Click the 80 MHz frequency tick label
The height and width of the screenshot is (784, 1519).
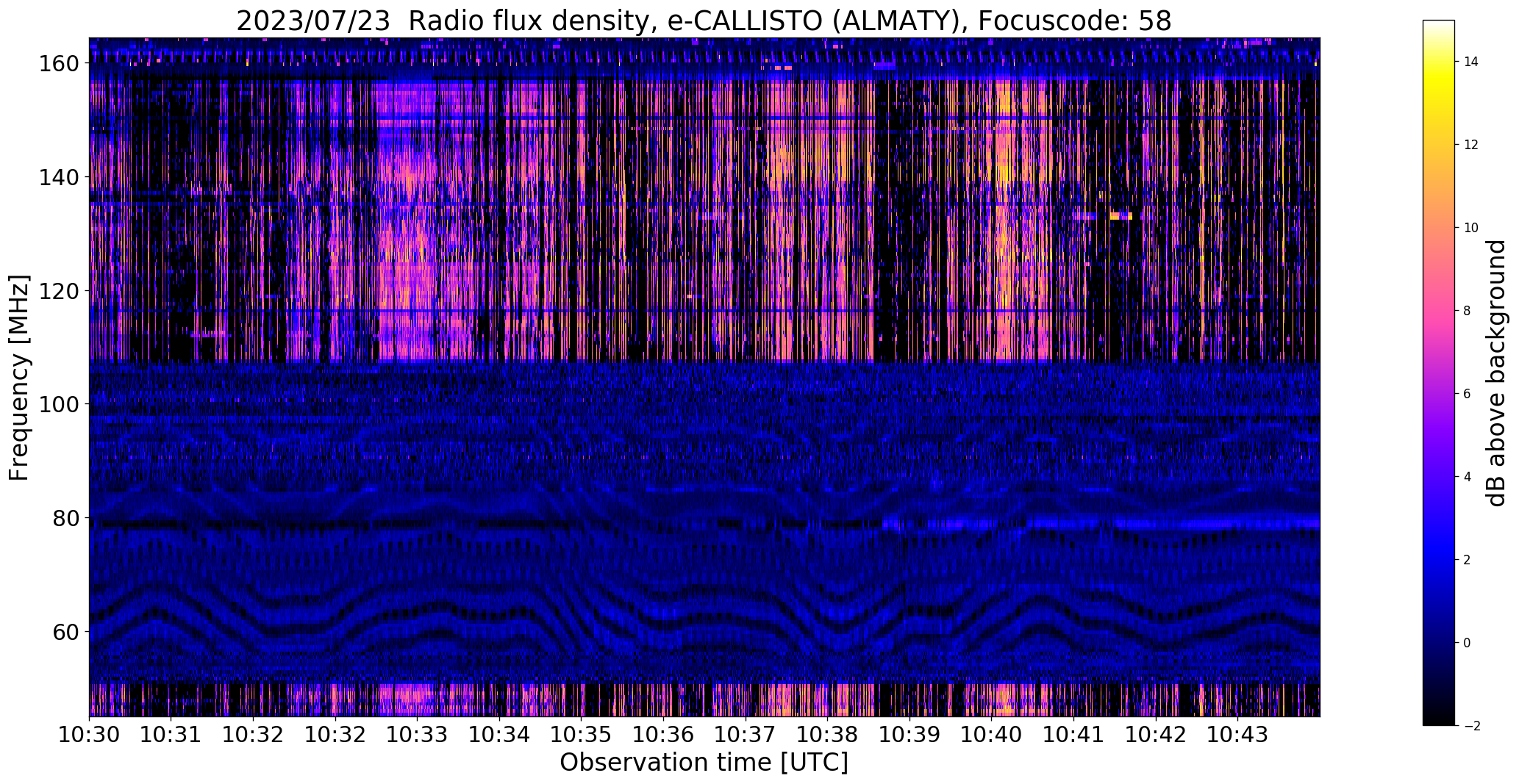coord(65,518)
